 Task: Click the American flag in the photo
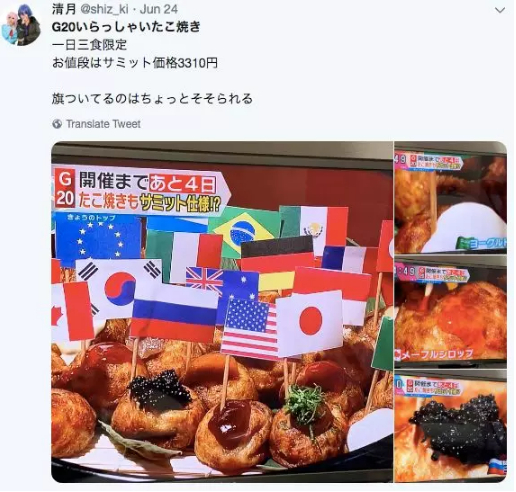(x=250, y=326)
